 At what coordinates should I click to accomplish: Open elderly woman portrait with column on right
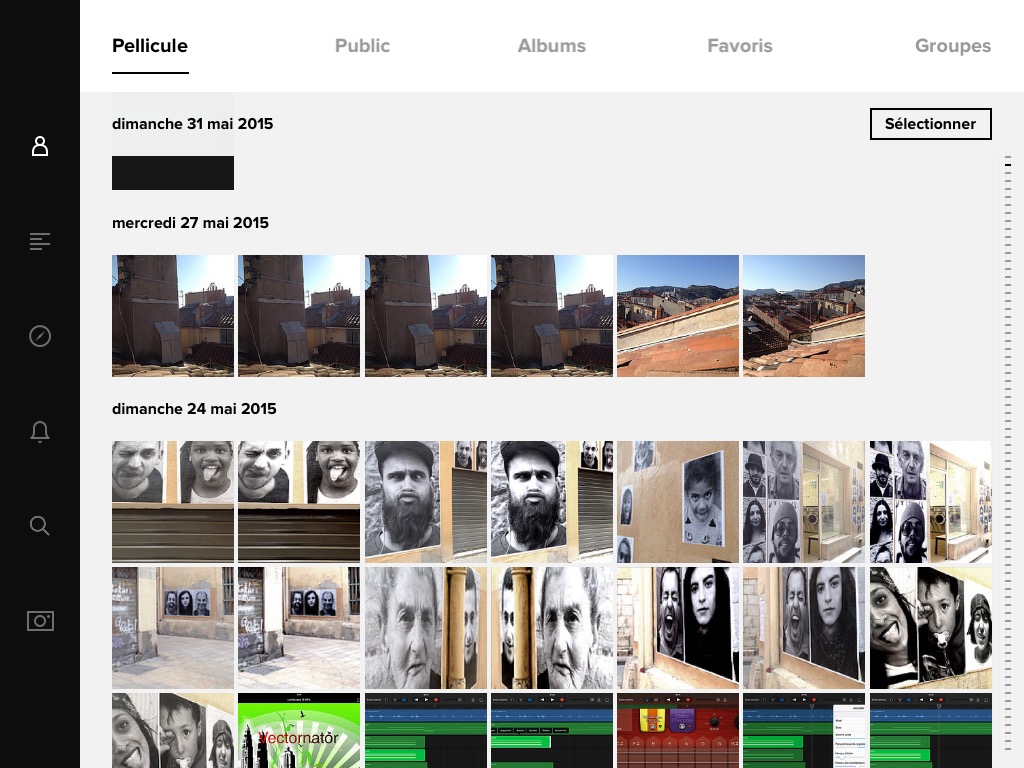tap(426, 628)
